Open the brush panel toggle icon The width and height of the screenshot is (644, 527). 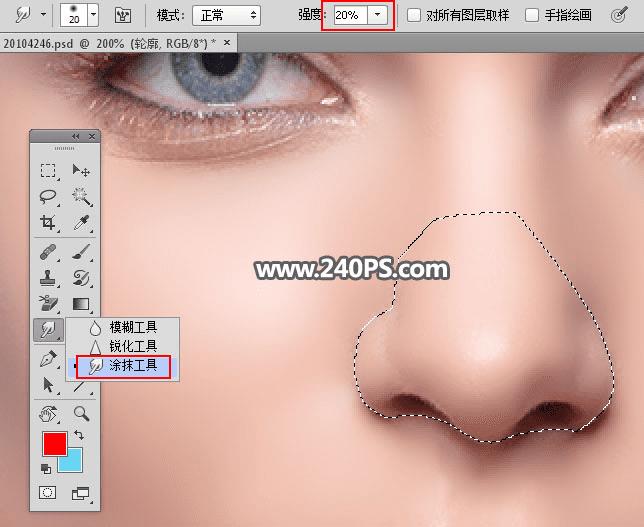pyautogui.click(x=123, y=16)
